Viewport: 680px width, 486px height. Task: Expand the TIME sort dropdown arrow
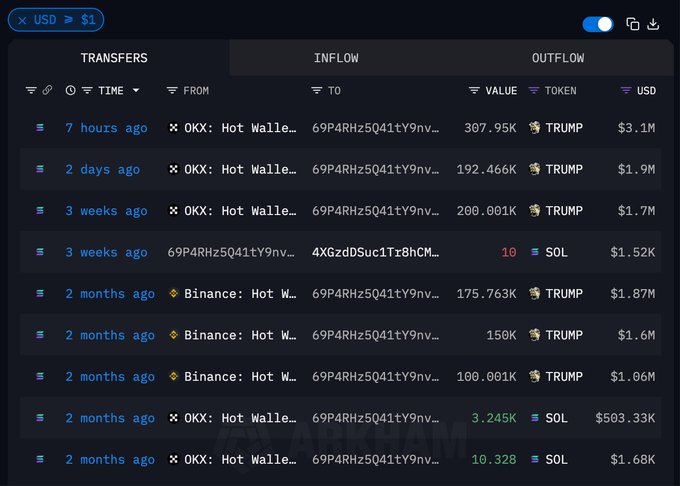point(136,90)
